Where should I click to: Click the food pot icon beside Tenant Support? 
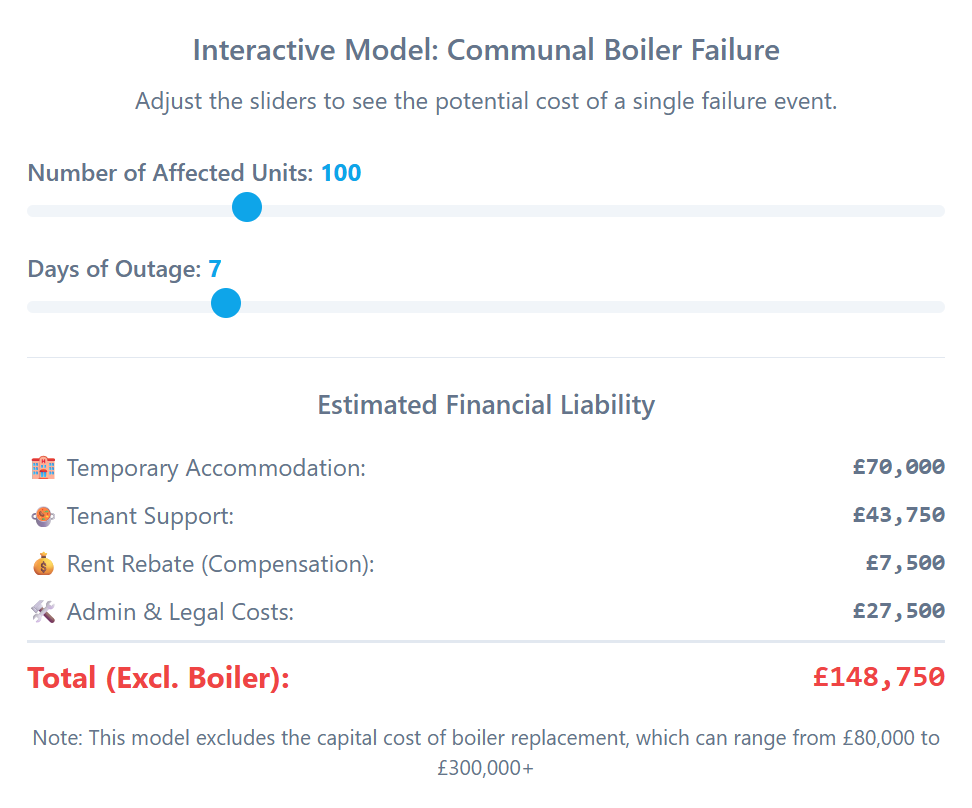pos(43,516)
